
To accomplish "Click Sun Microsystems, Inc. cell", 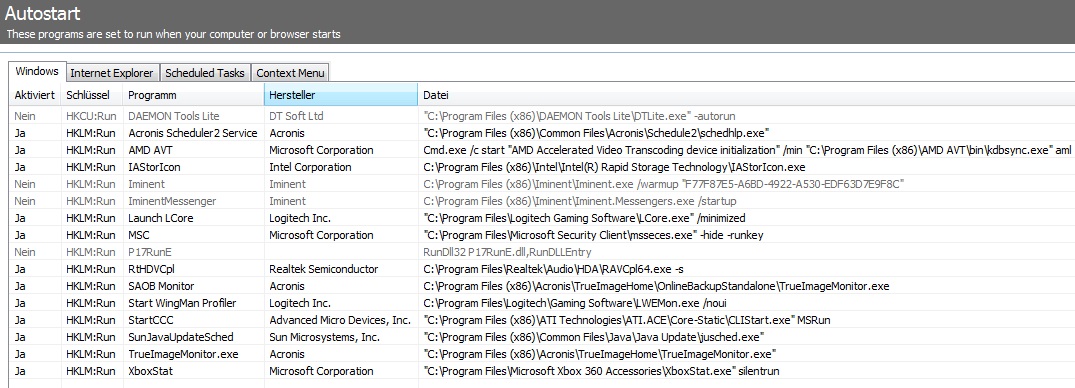I will coord(324,337).
